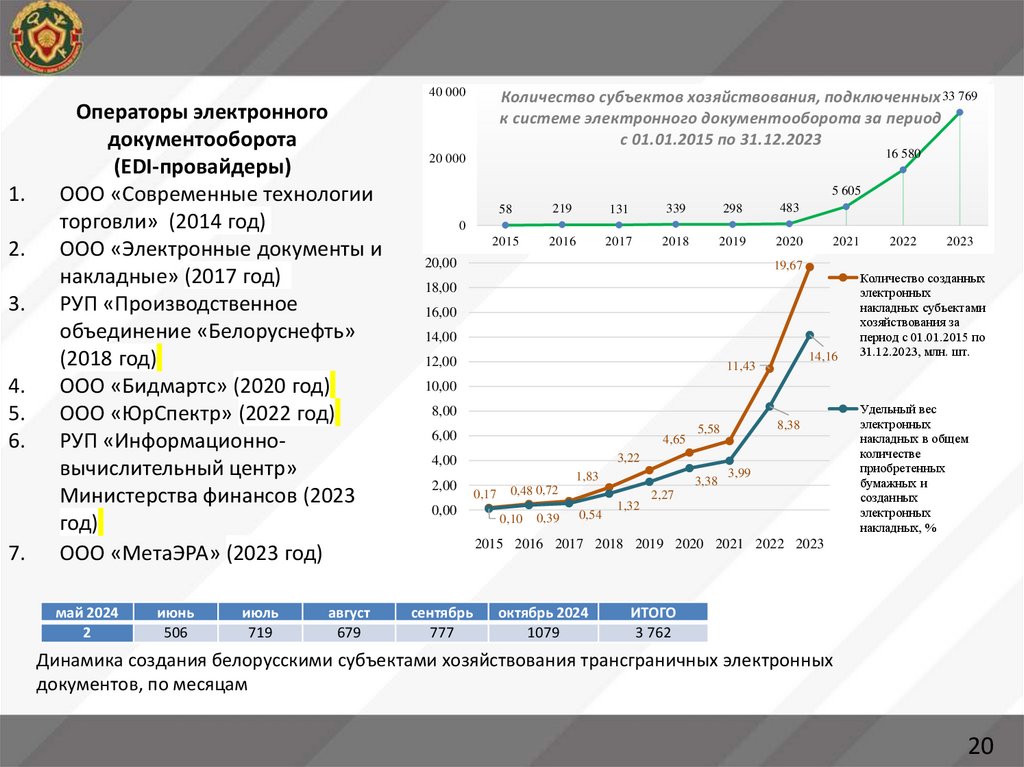Screen dimensions: 1024x767
Task: Click the 2023 data point on green line
Action: [x=959, y=112]
